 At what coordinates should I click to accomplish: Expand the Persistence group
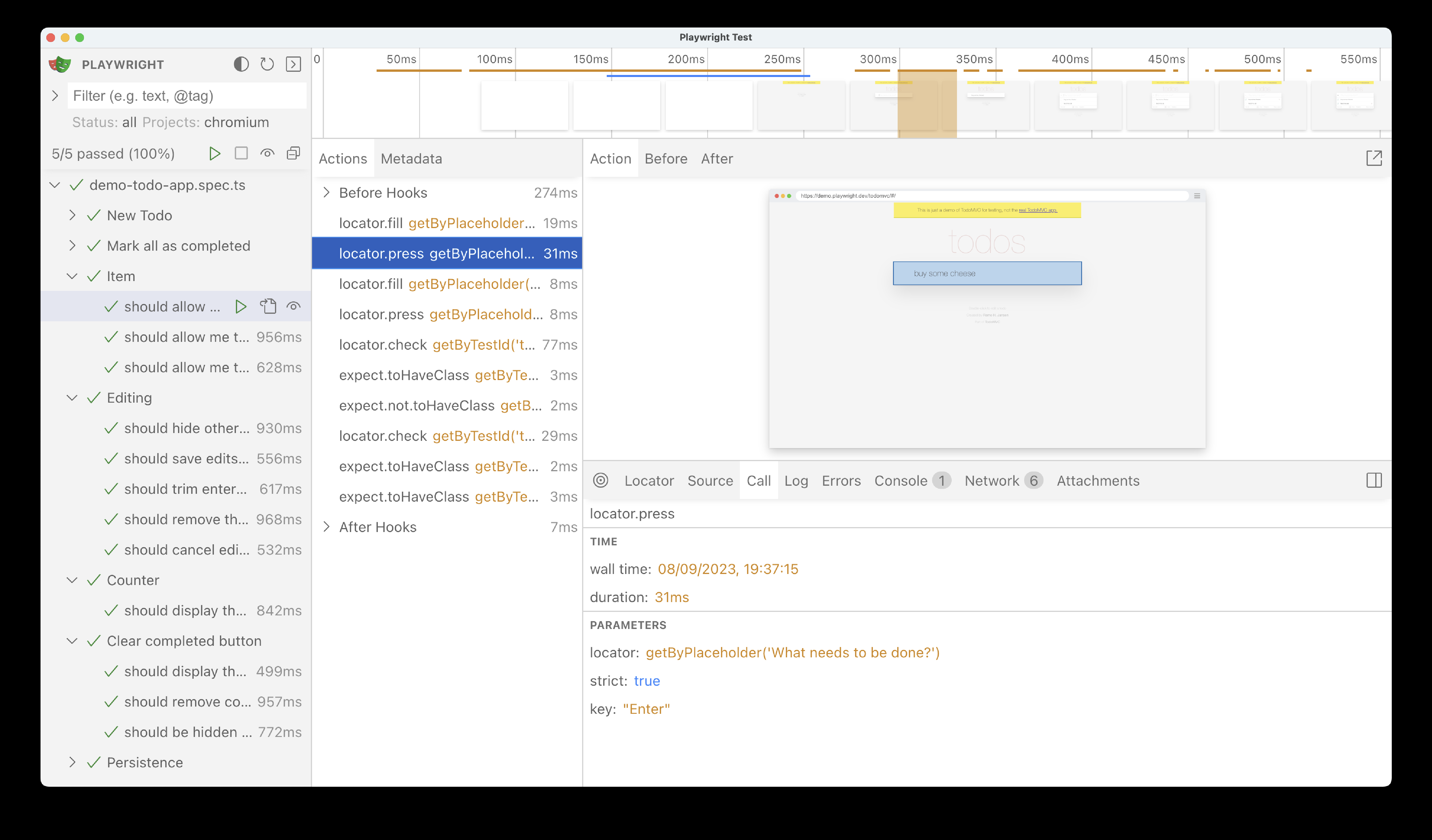pos(72,763)
